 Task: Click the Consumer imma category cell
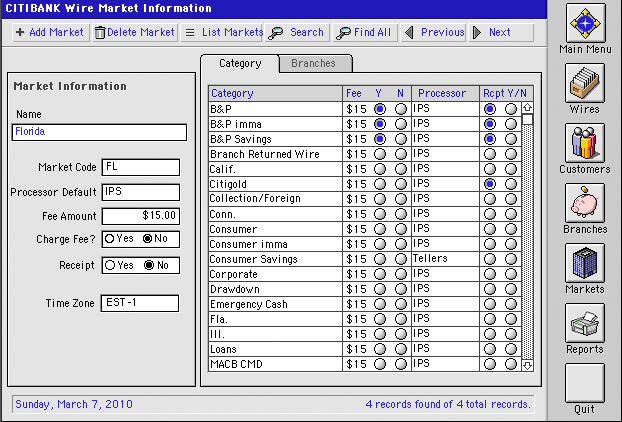[275, 244]
